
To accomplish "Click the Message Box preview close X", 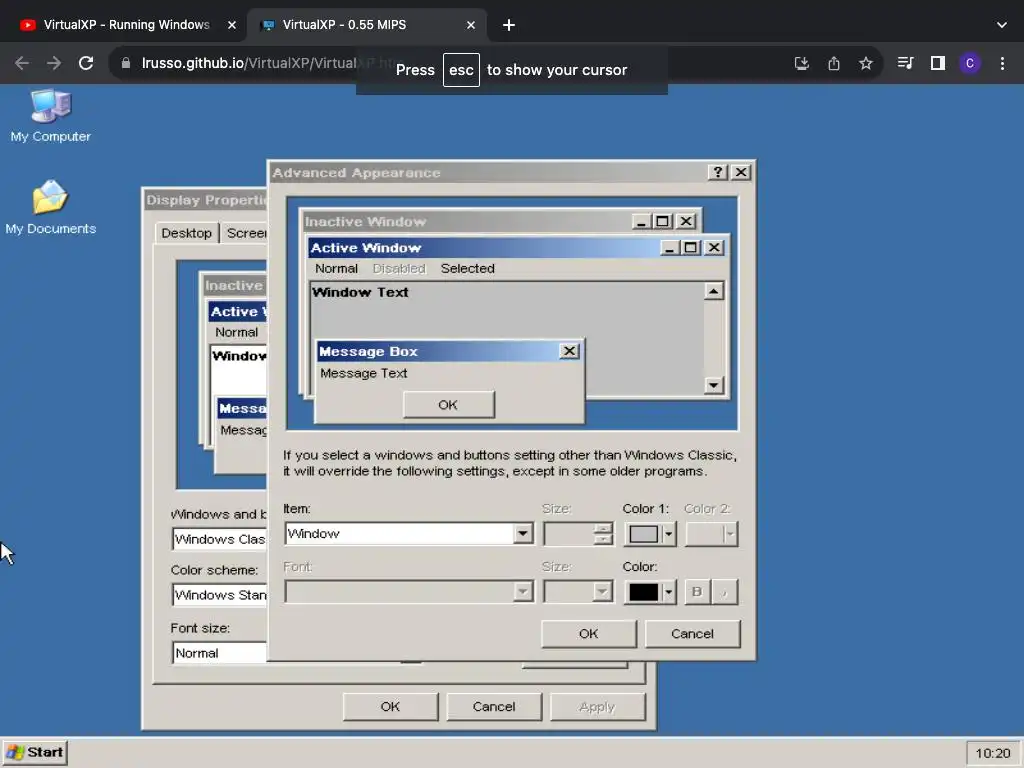I will [569, 351].
